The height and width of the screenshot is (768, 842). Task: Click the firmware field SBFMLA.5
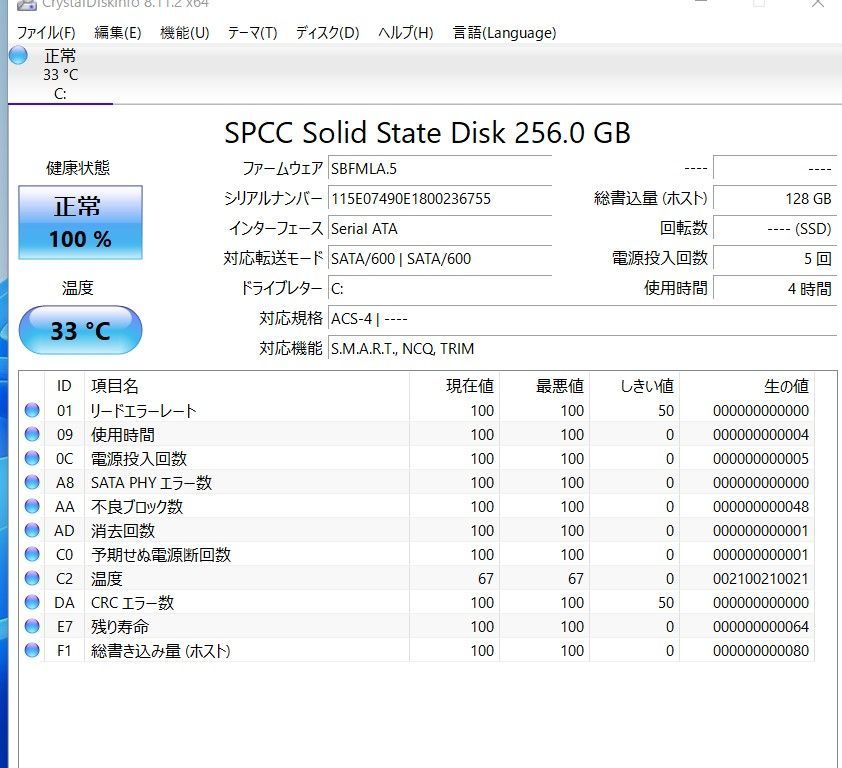click(440, 169)
